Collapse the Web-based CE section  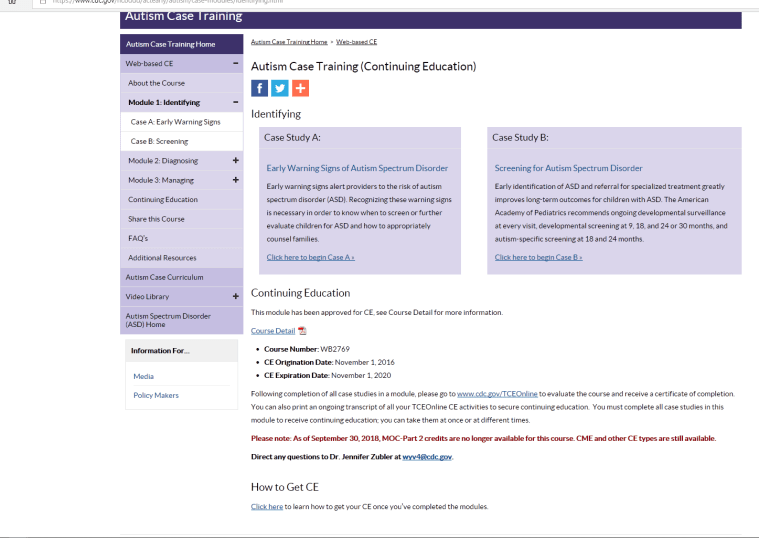235,63
